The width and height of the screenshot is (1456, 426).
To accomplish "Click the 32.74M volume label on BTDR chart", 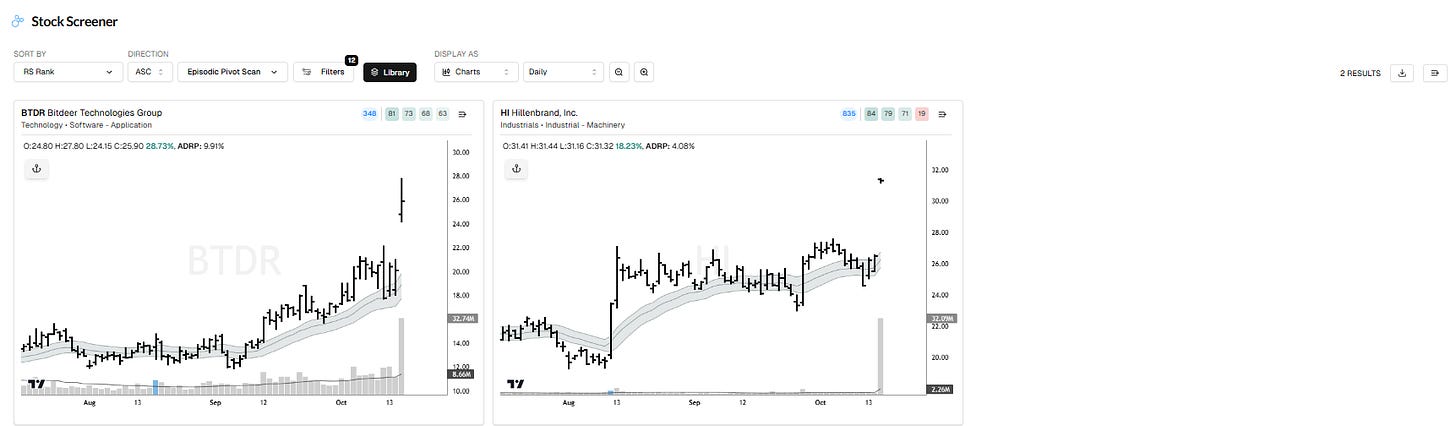I will [464, 319].
